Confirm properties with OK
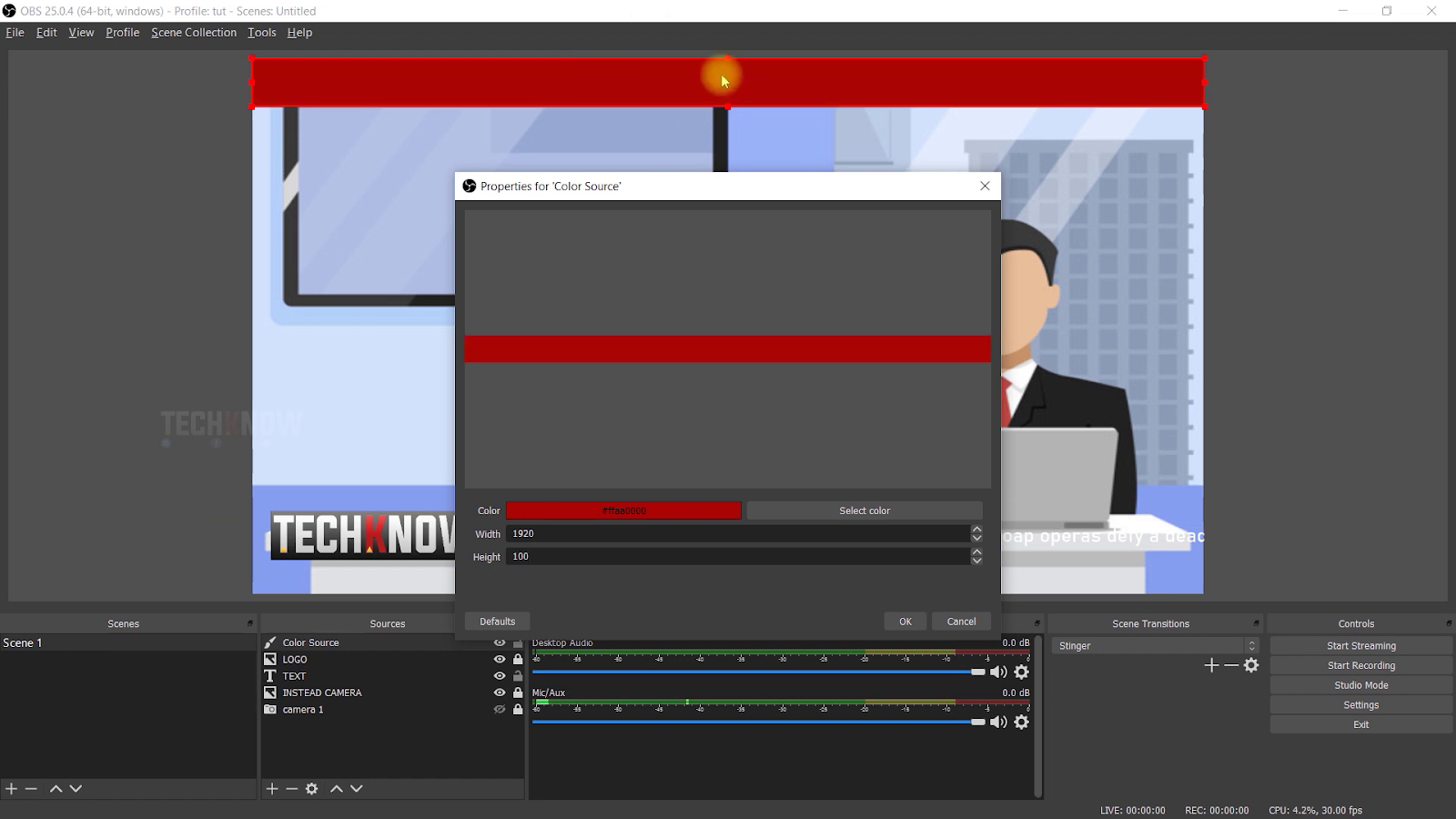The width and height of the screenshot is (1456, 819). click(x=905, y=622)
